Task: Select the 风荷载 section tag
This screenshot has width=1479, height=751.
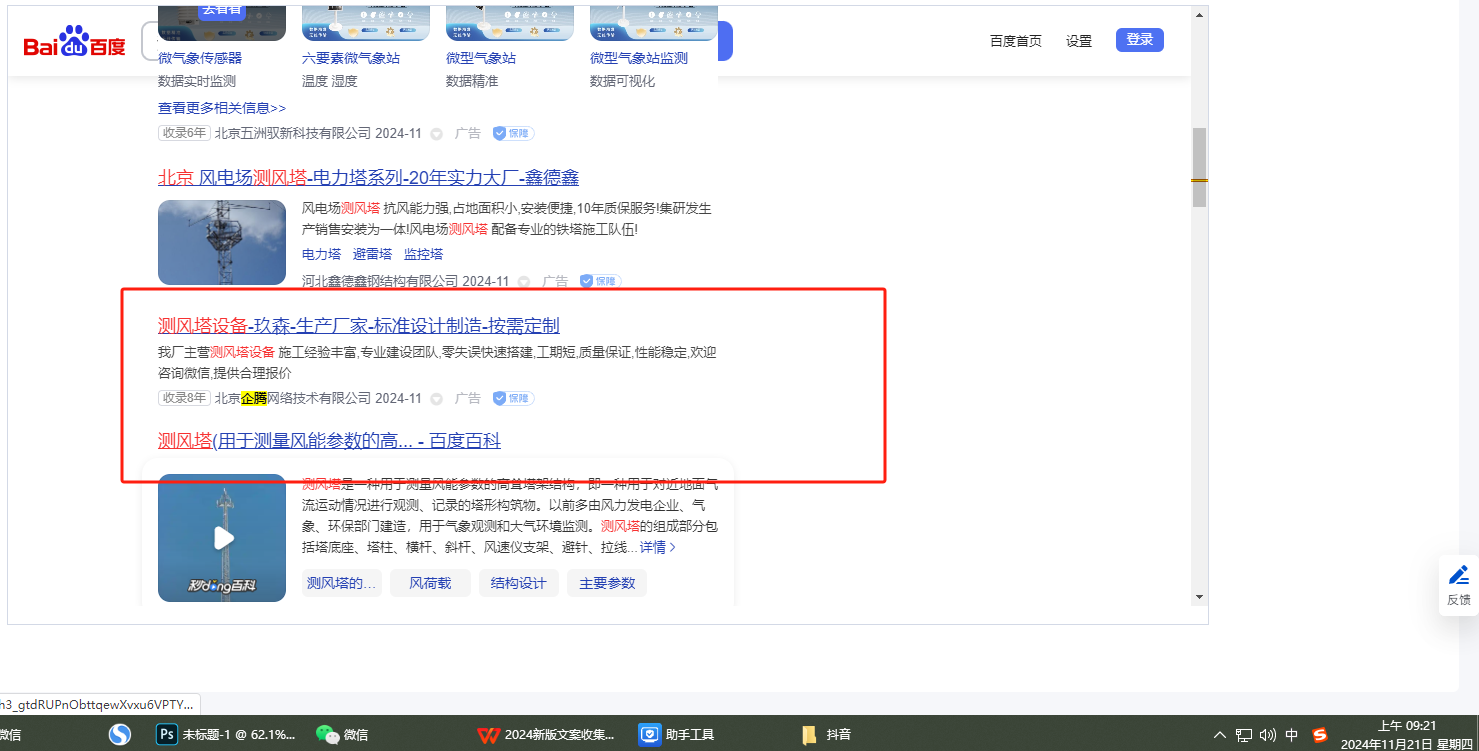Action: tap(430, 583)
